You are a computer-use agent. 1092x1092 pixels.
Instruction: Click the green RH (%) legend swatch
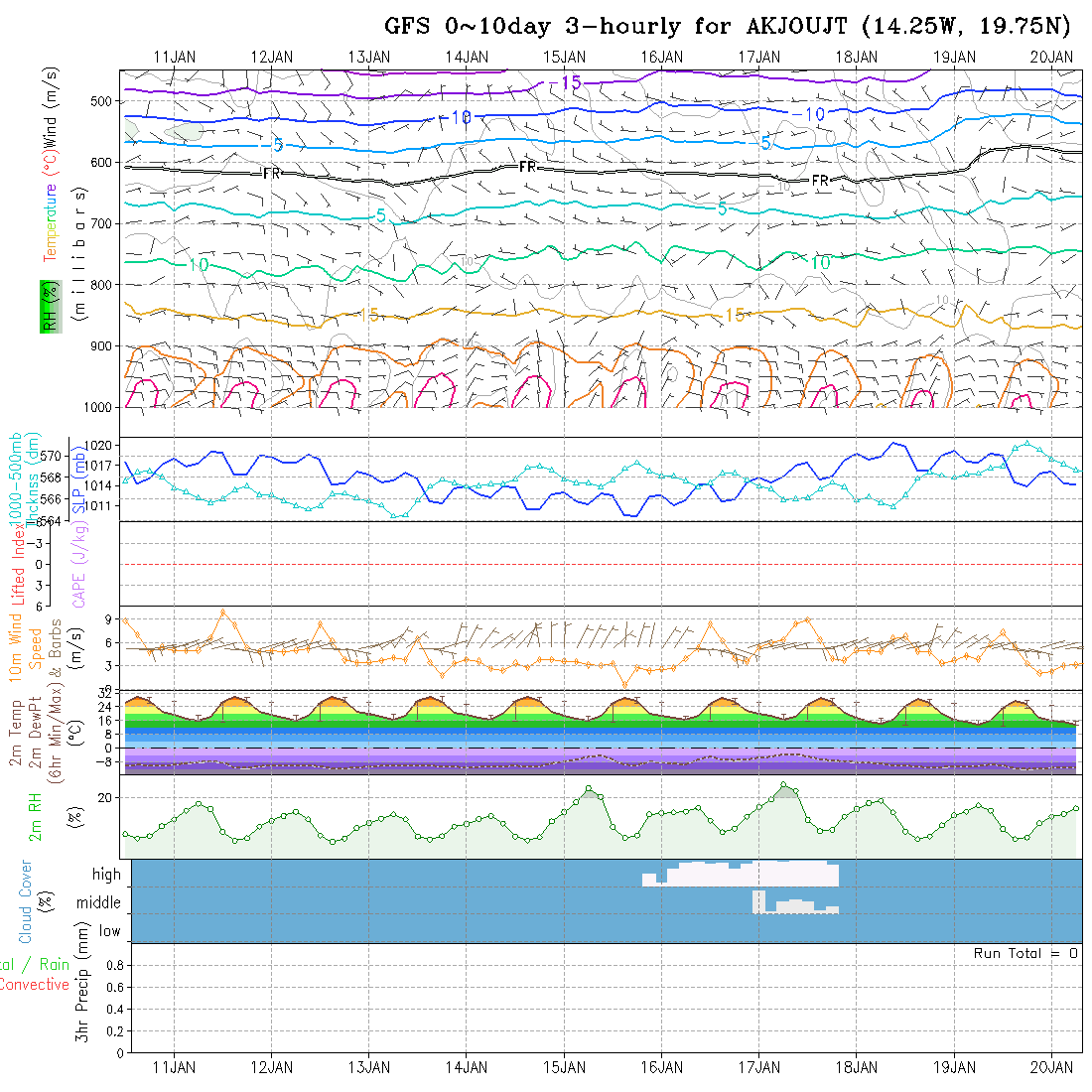48,306
